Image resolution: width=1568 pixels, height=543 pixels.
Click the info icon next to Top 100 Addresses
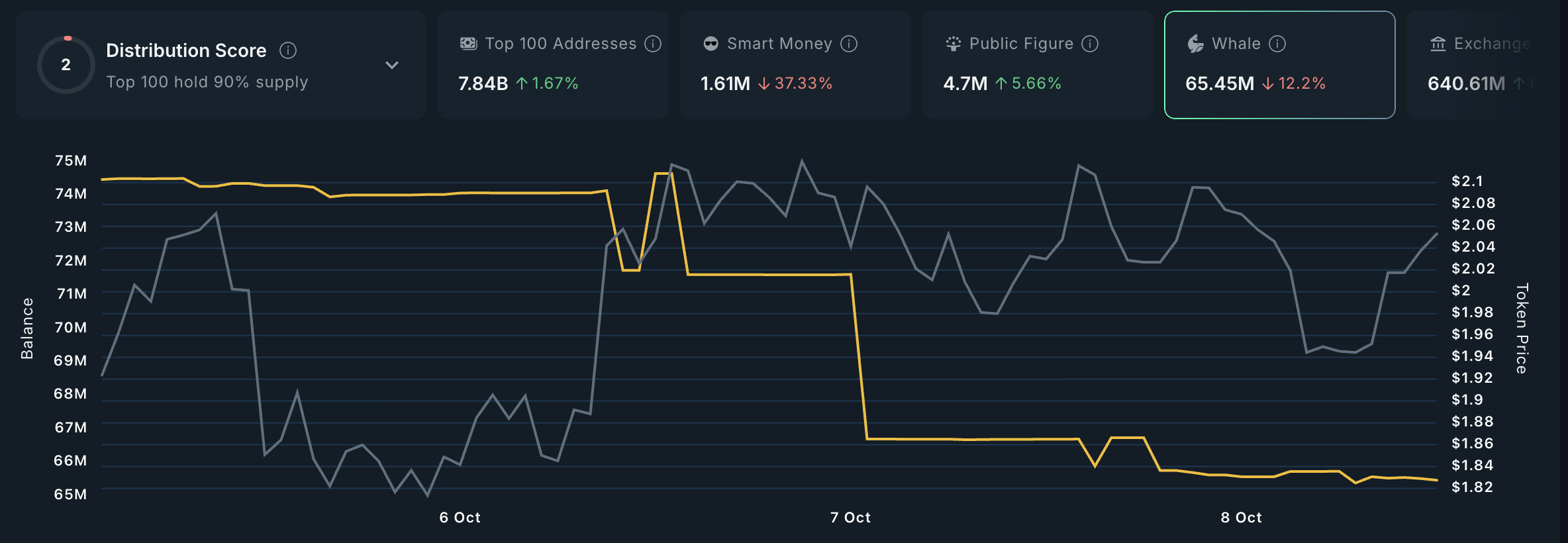click(x=653, y=44)
